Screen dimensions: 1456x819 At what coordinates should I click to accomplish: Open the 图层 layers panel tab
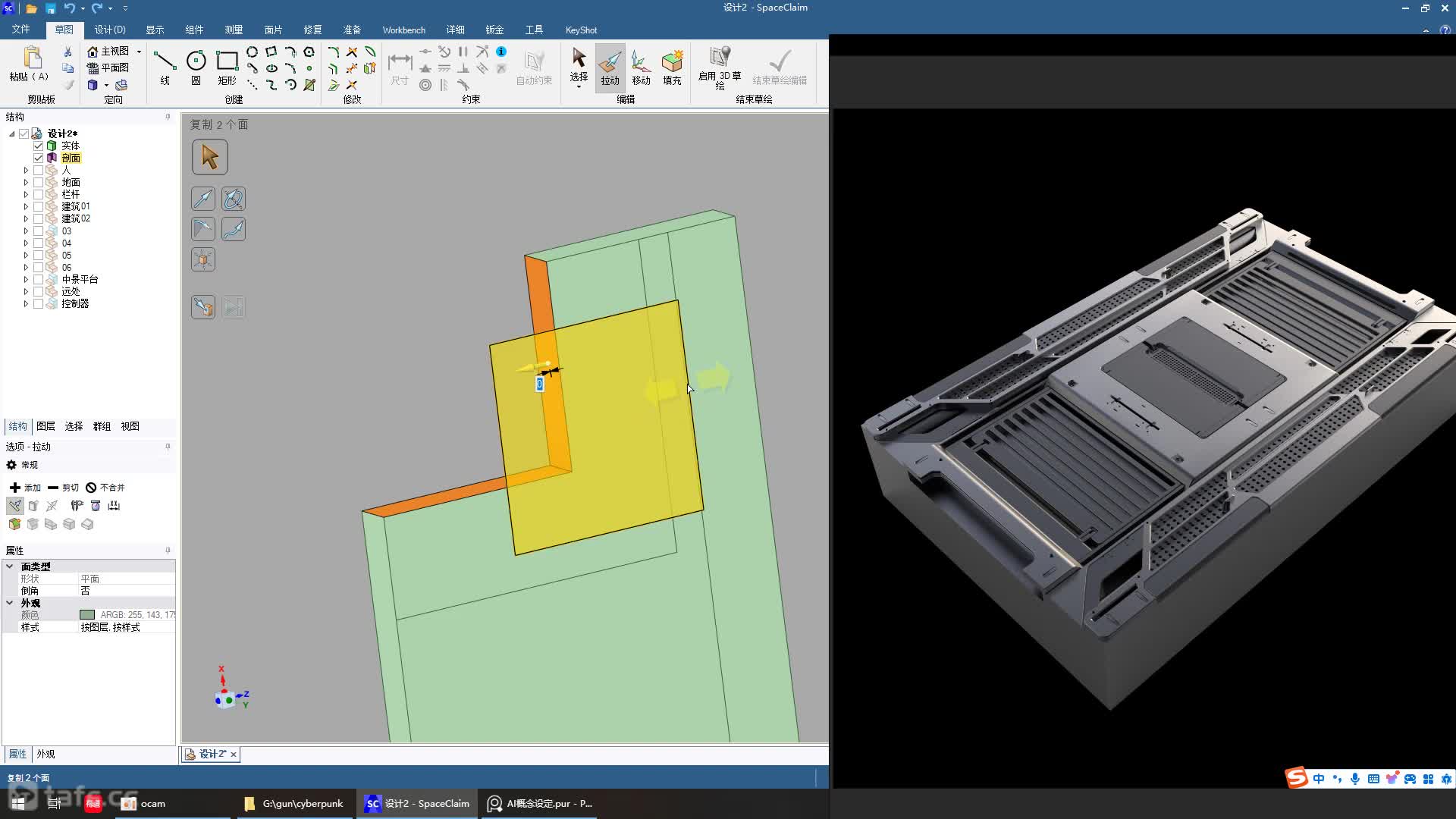point(45,426)
